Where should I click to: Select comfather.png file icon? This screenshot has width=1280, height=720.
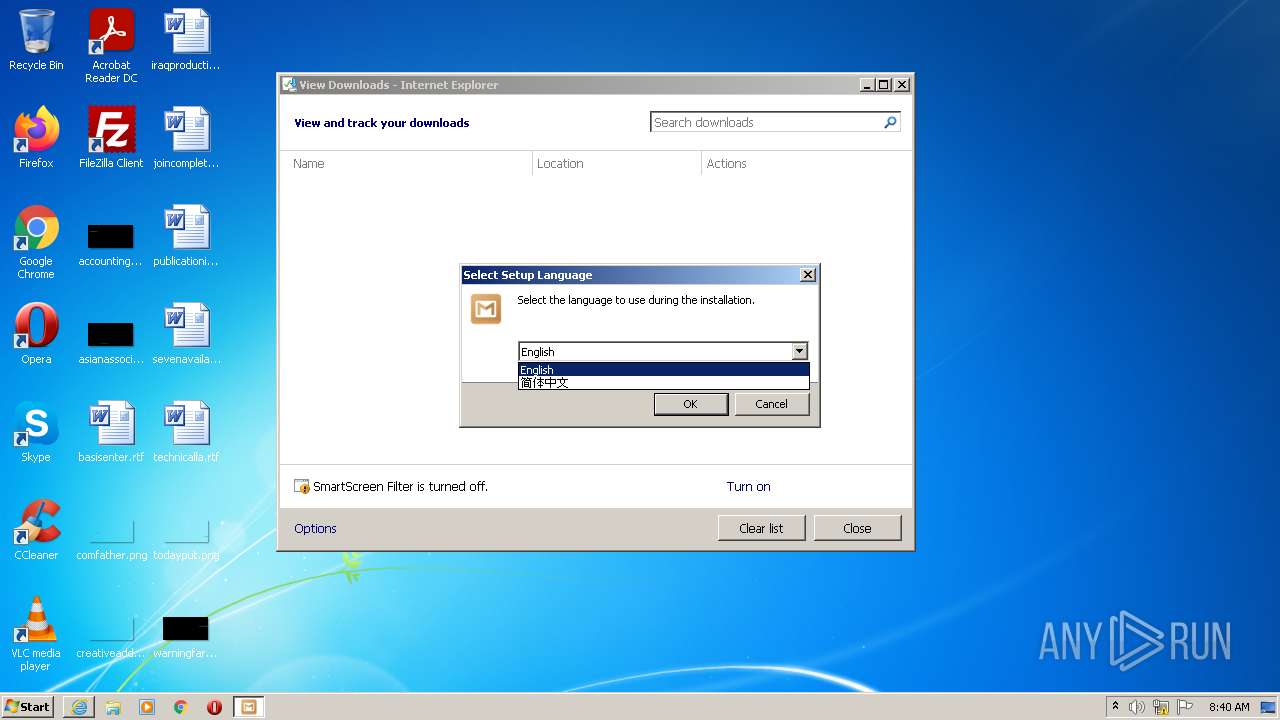click(x=111, y=537)
